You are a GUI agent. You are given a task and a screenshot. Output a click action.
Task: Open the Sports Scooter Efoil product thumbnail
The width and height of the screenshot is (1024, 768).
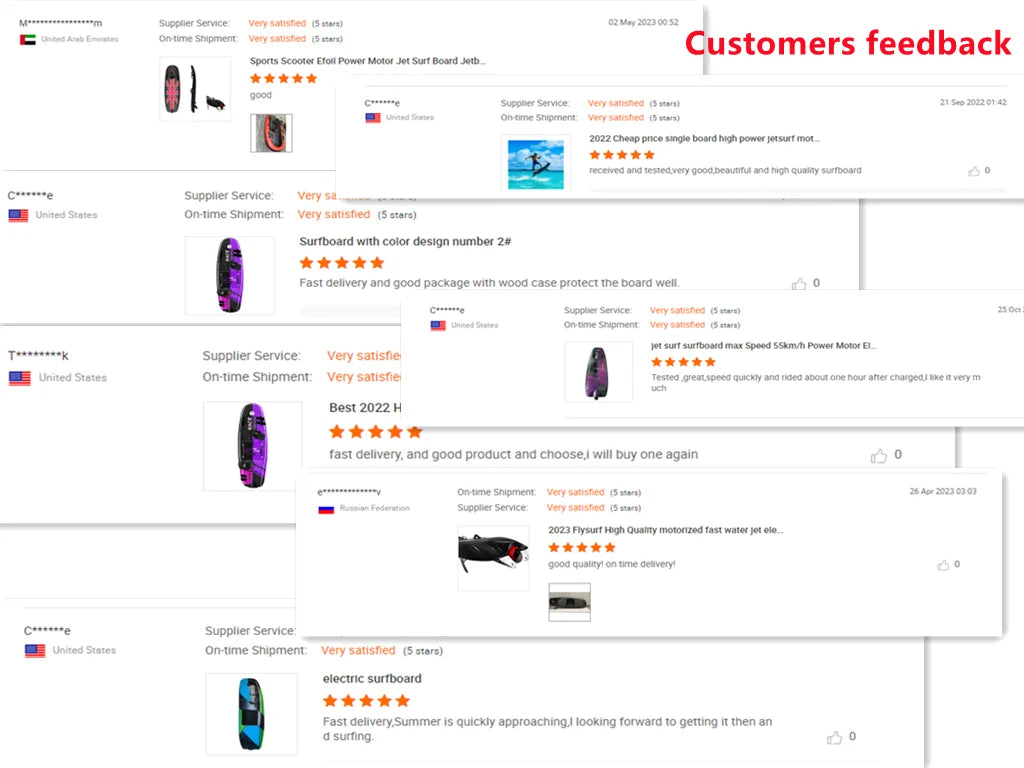point(194,90)
